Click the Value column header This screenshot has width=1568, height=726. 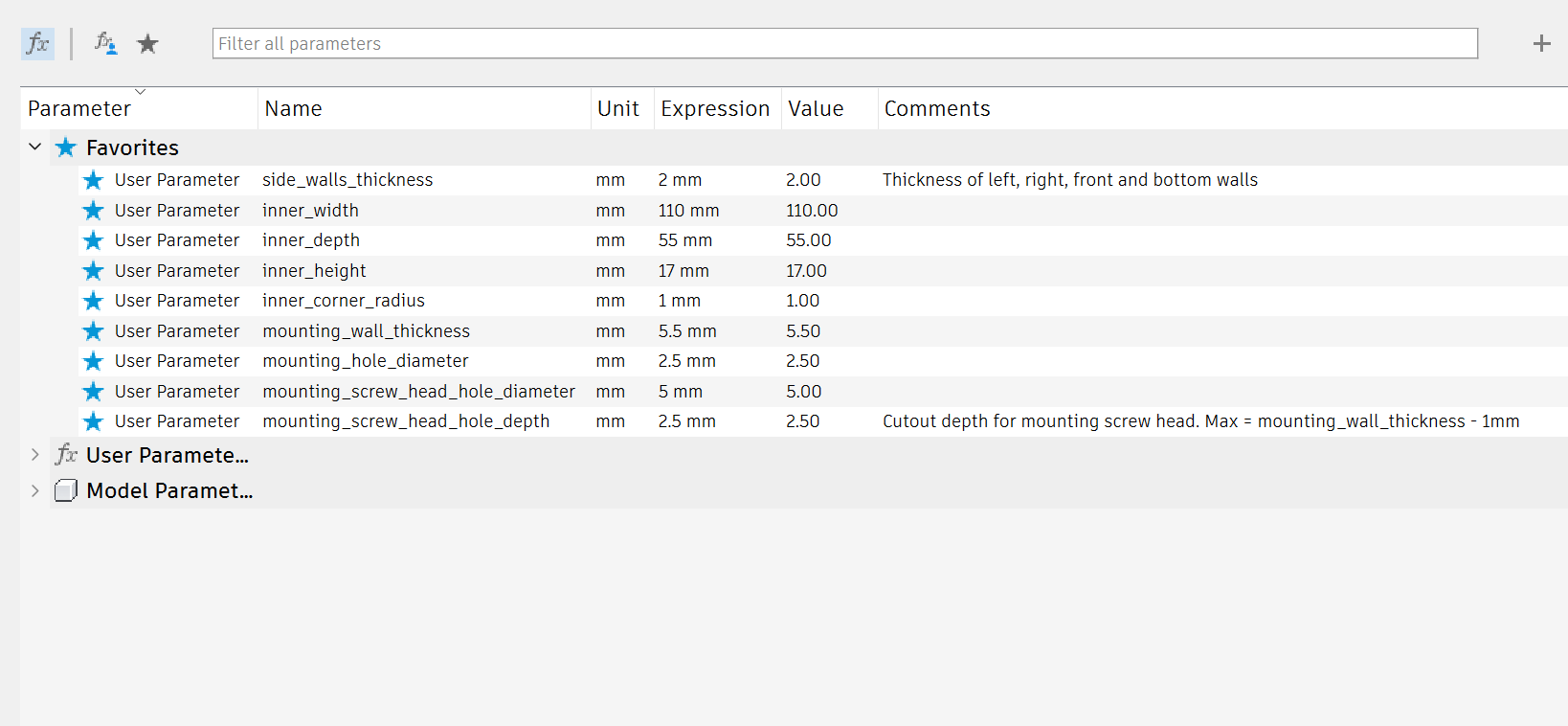click(829, 108)
